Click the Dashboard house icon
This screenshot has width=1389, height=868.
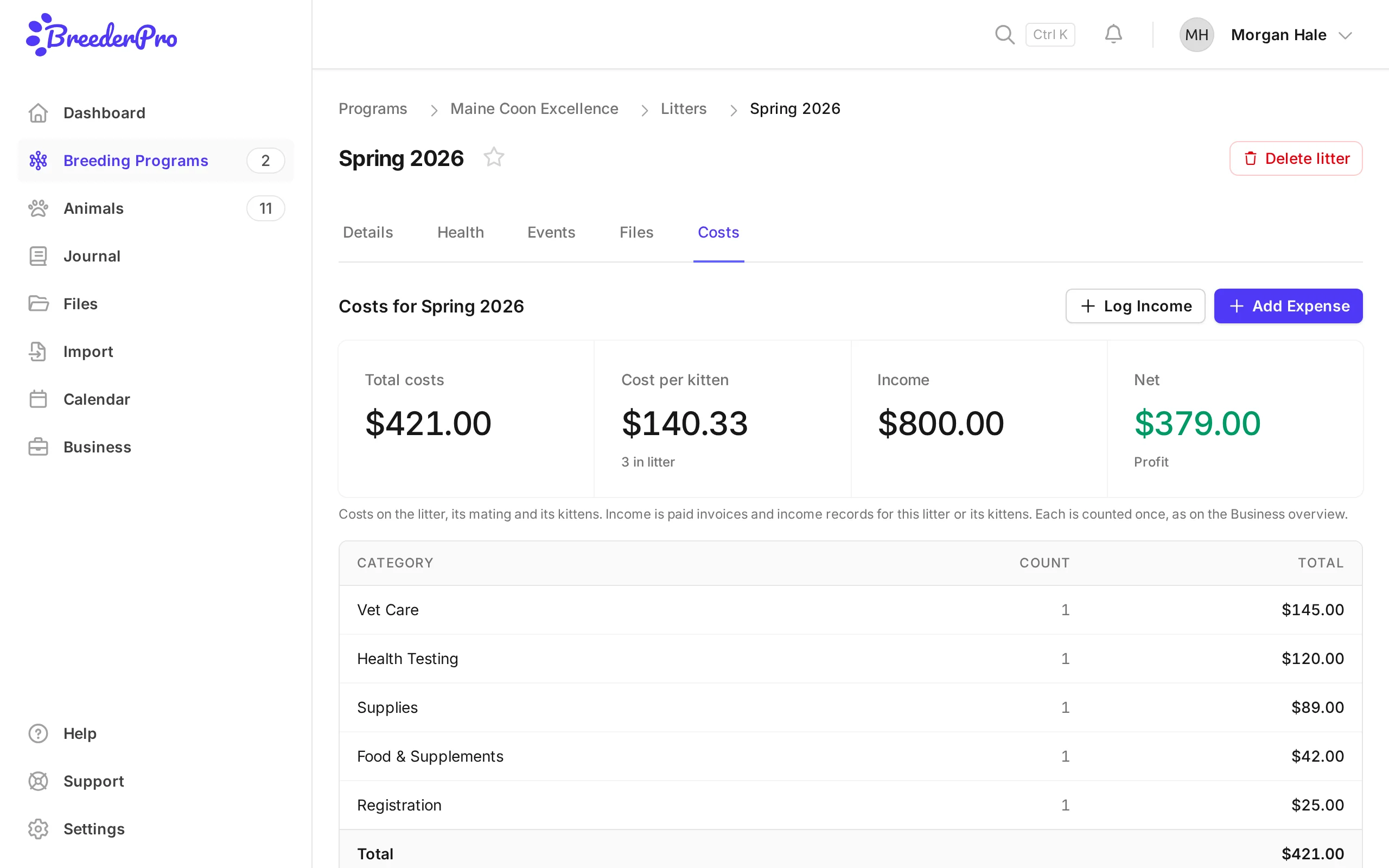coord(38,113)
